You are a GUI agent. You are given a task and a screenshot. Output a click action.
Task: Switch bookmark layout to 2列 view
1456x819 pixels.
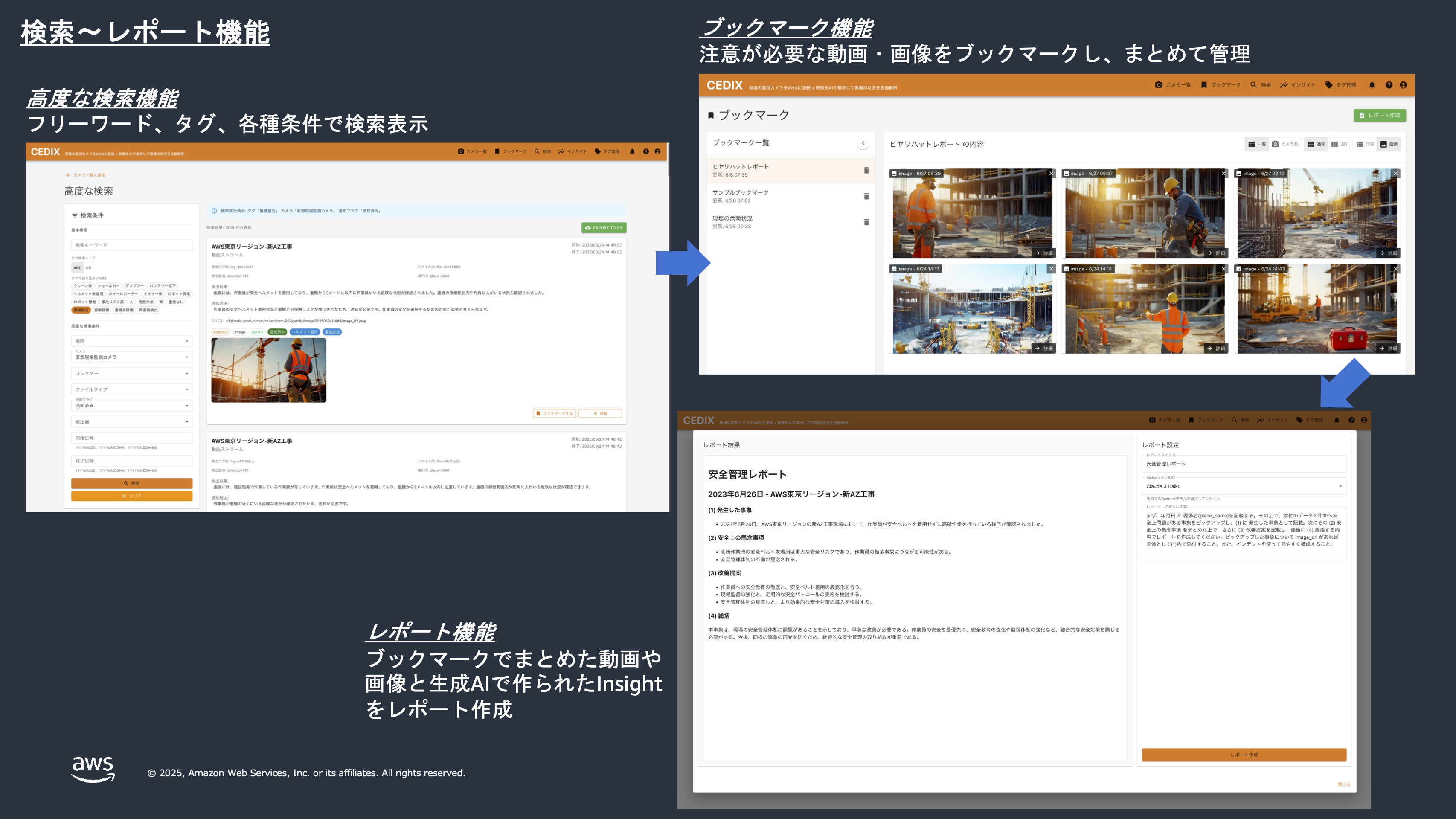1338,144
